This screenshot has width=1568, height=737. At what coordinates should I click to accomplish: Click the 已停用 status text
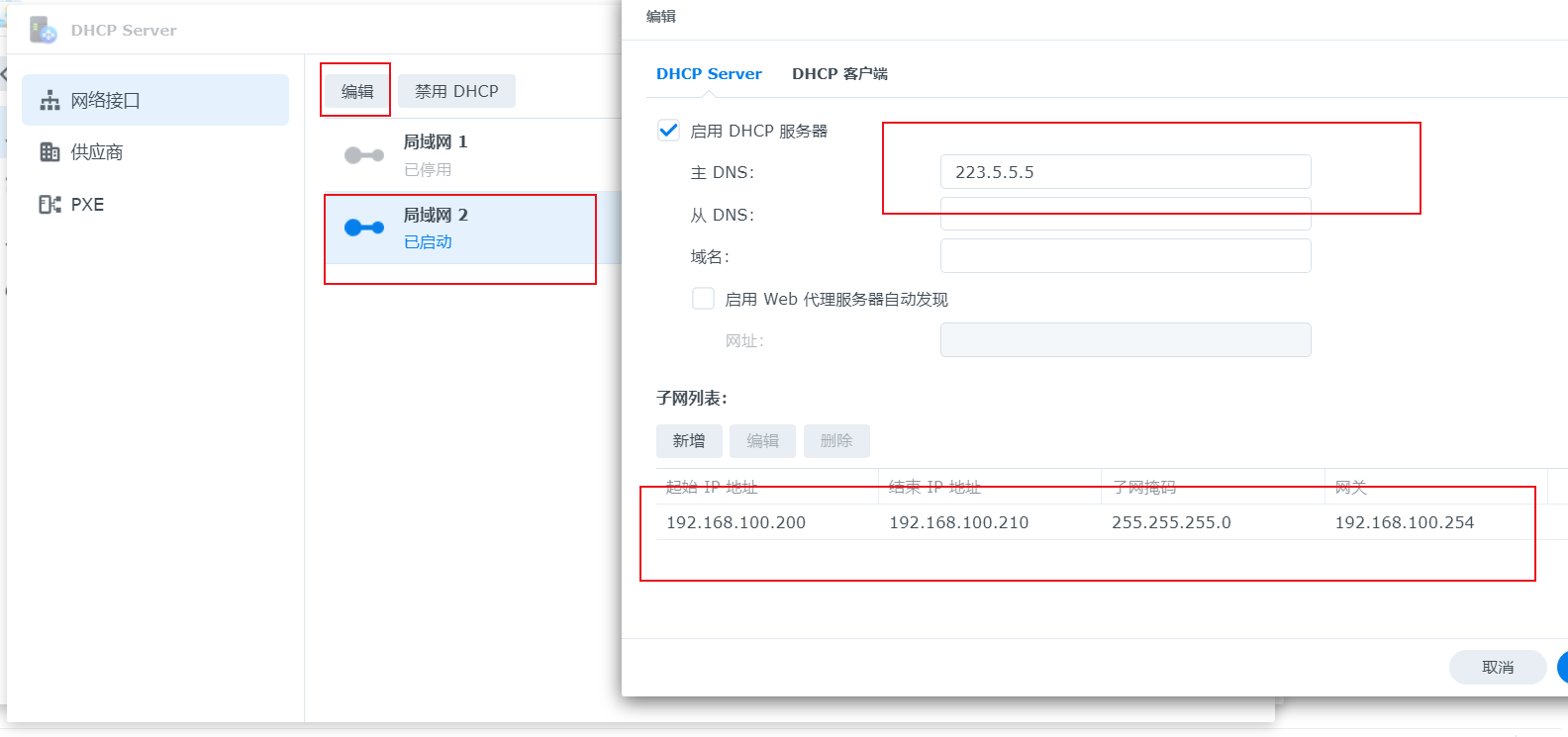click(428, 169)
